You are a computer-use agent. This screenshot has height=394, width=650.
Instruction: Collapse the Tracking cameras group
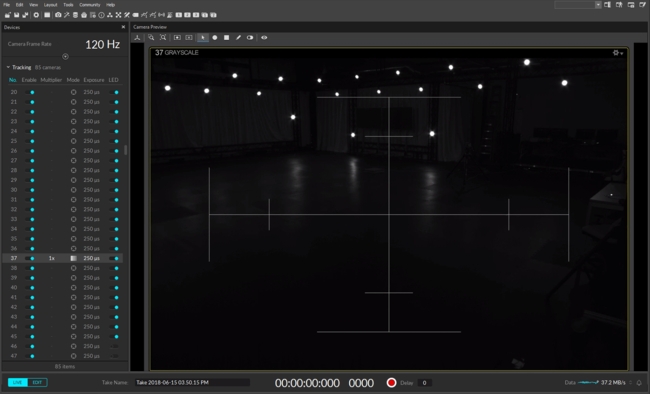click(8, 67)
